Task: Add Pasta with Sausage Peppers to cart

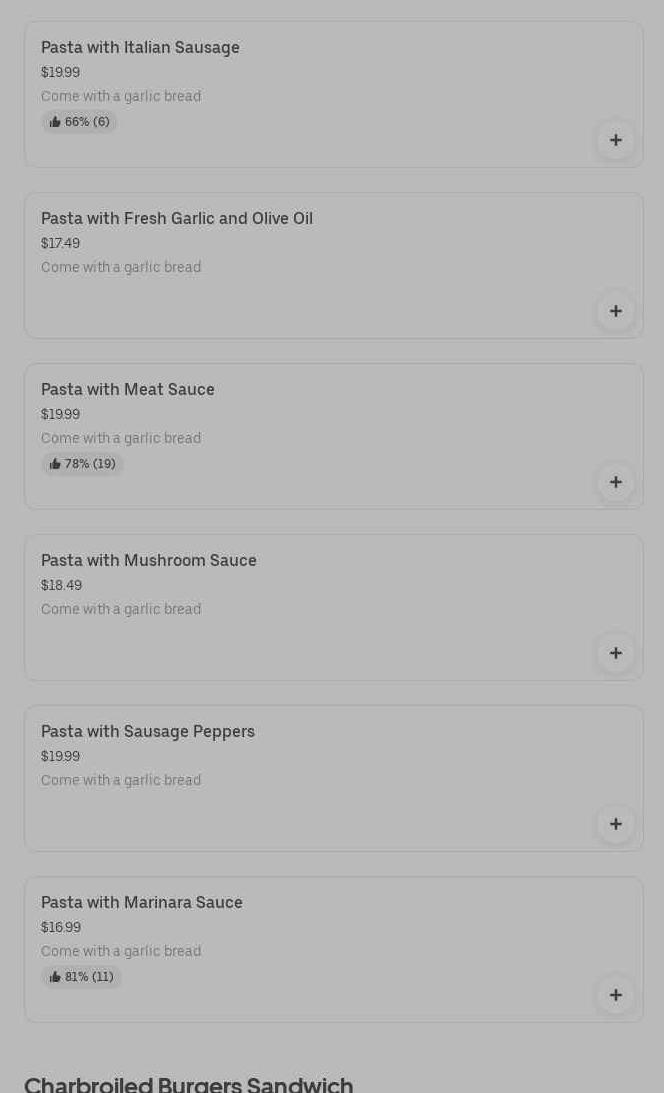Action: tap(616, 824)
